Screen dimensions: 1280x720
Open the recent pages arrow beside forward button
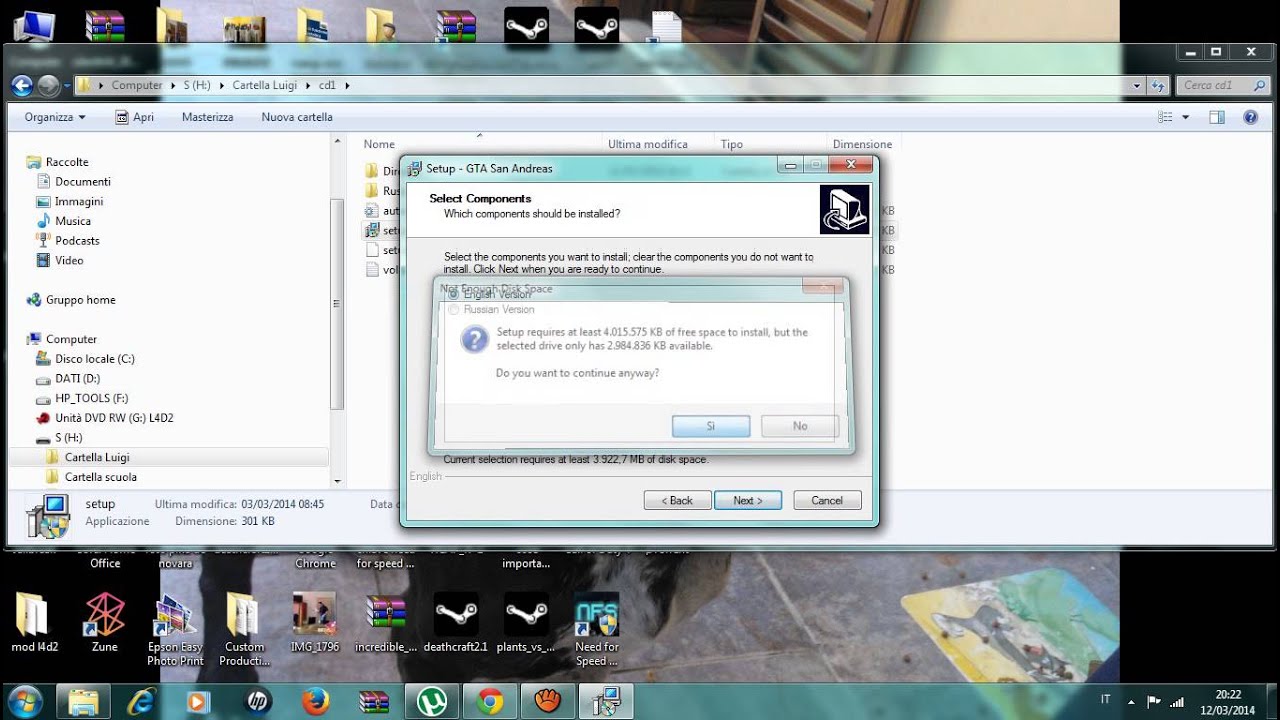point(66,86)
